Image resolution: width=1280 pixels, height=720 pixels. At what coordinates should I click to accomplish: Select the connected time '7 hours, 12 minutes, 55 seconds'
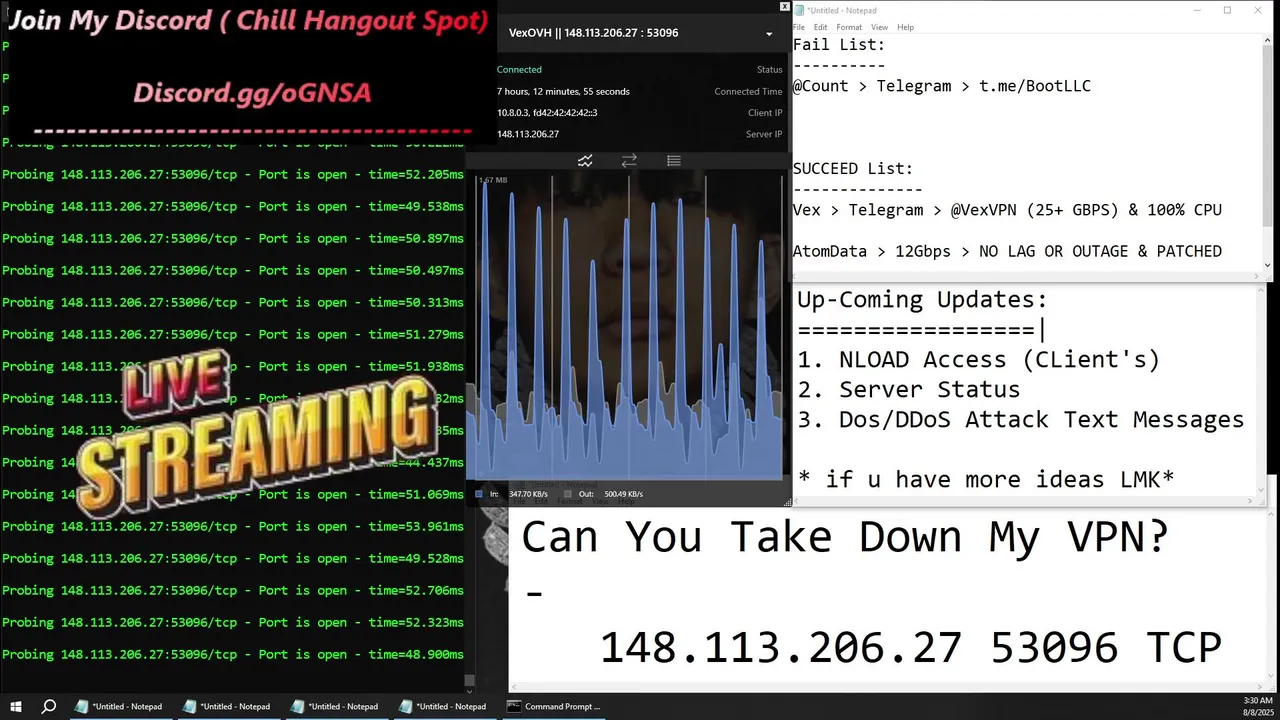[x=563, y=92]
